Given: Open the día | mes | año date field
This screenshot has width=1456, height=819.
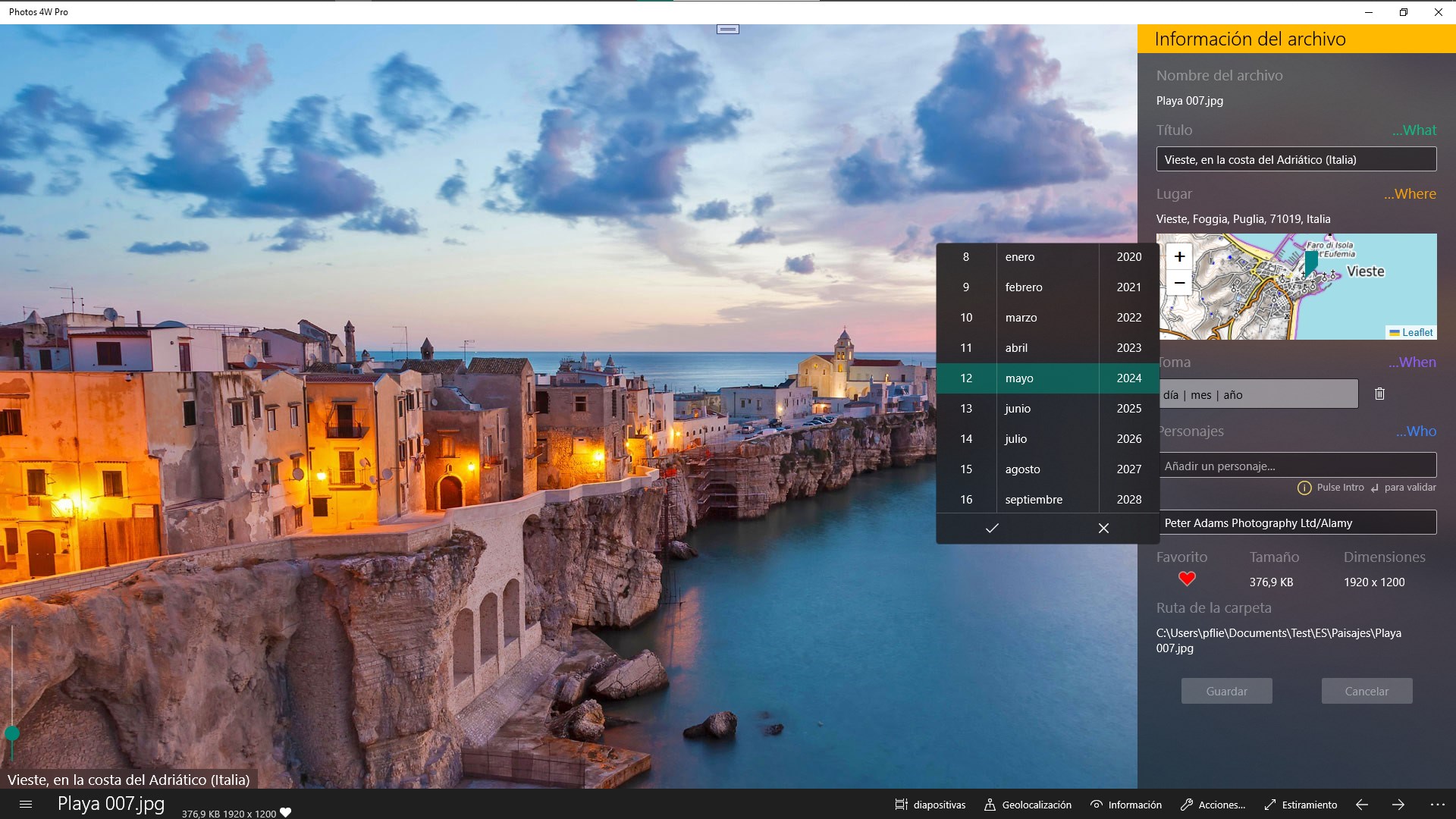Looking at the screenshot, I should [x=1257, y=394].
